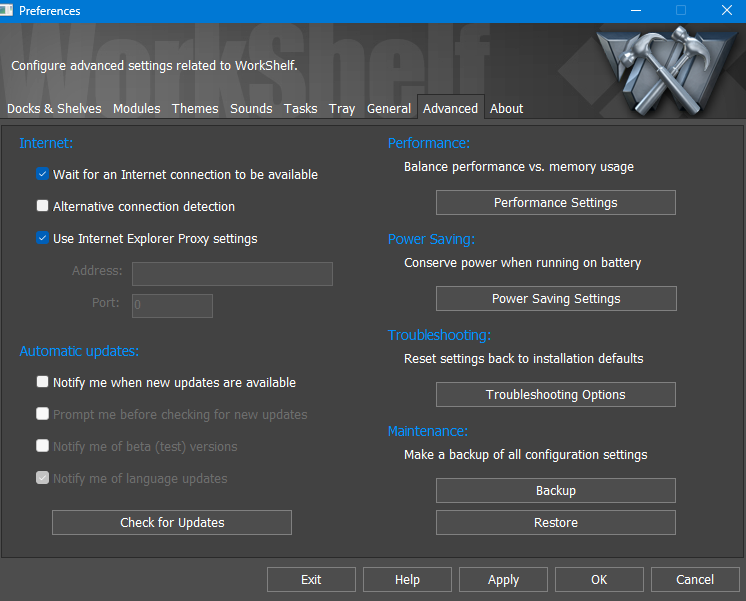
Task: Switch to the Docks & Shelves tab
Action: point(54,109)
